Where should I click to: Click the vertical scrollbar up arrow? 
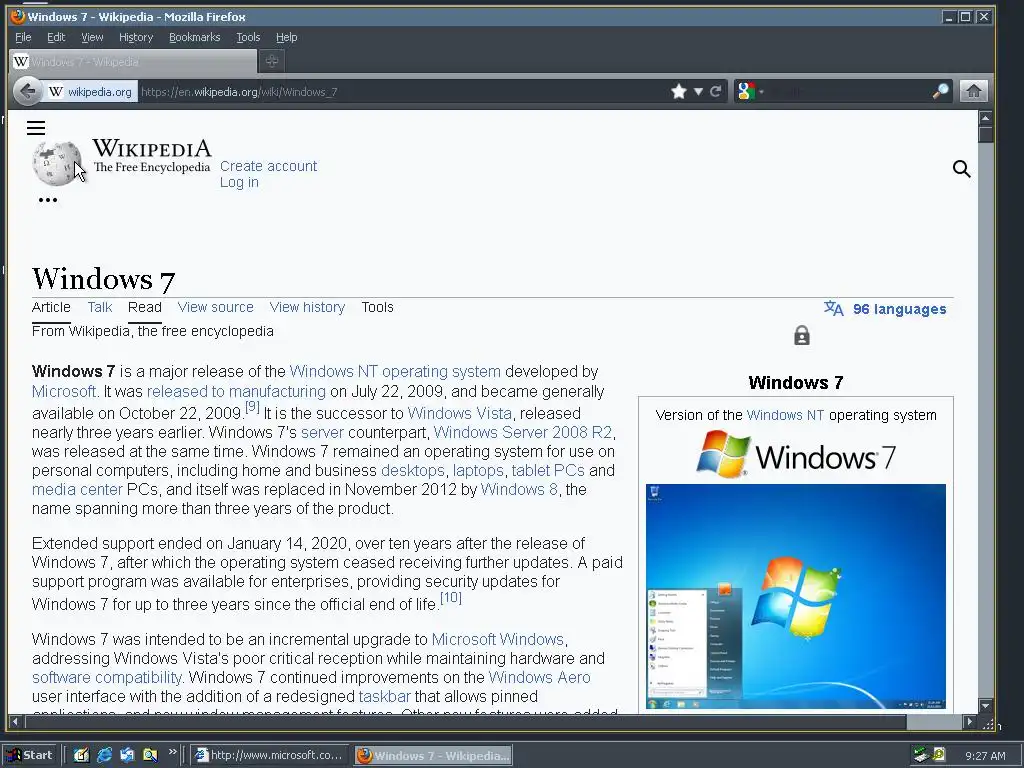point(985,118)
